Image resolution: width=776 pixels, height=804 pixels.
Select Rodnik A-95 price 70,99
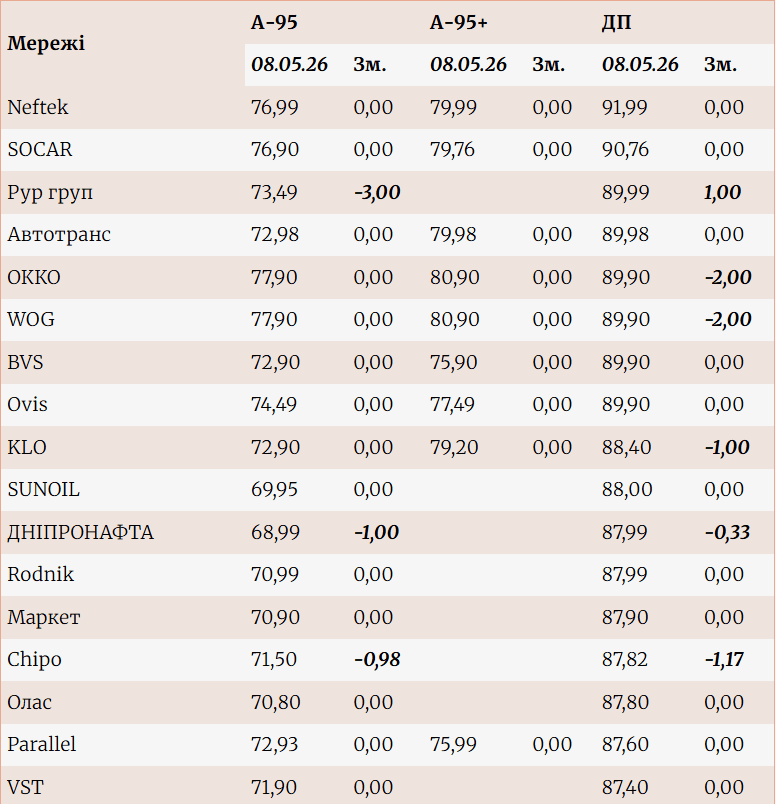click(x=274, y=574)
